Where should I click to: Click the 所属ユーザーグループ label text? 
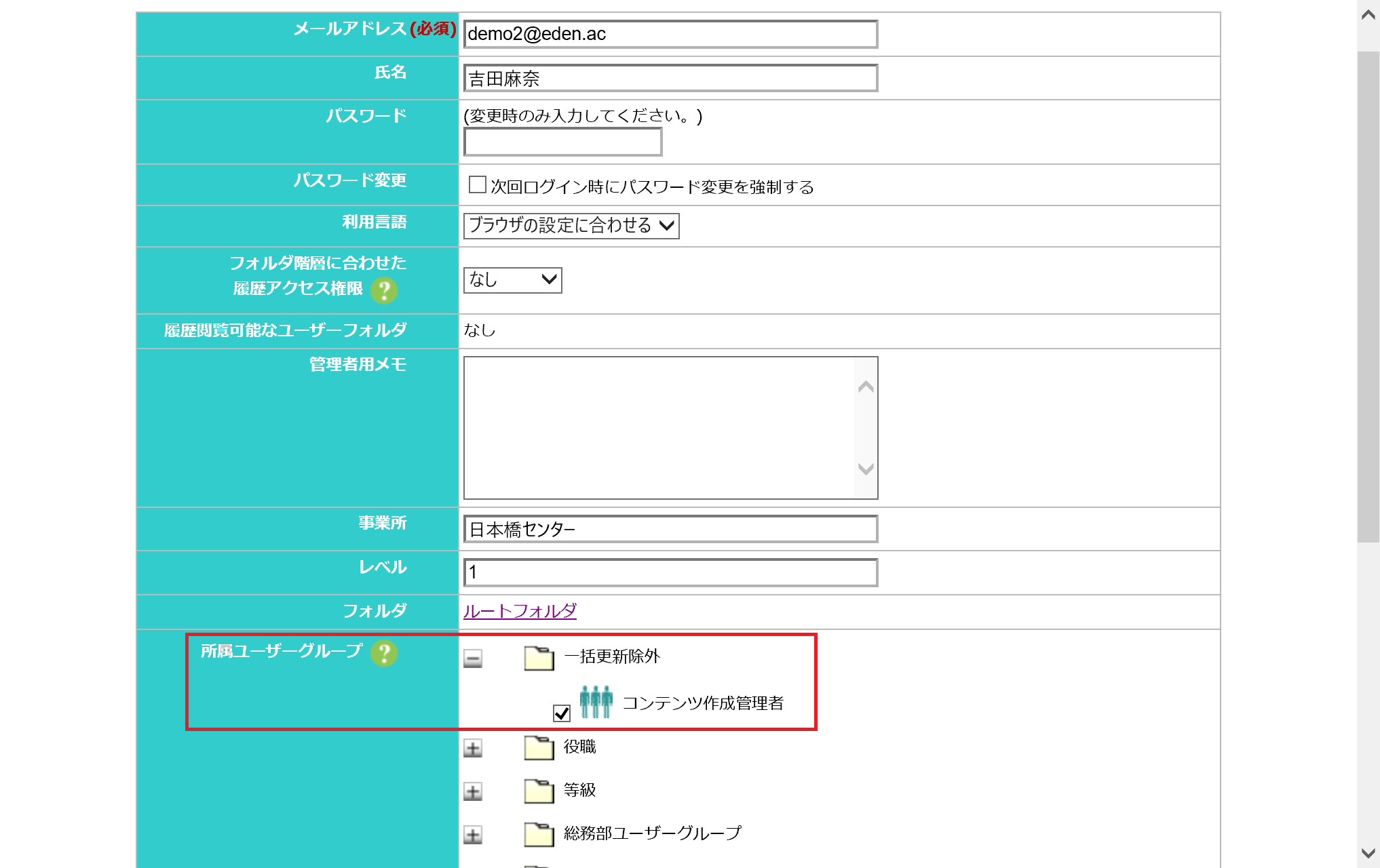pos(282,651)
